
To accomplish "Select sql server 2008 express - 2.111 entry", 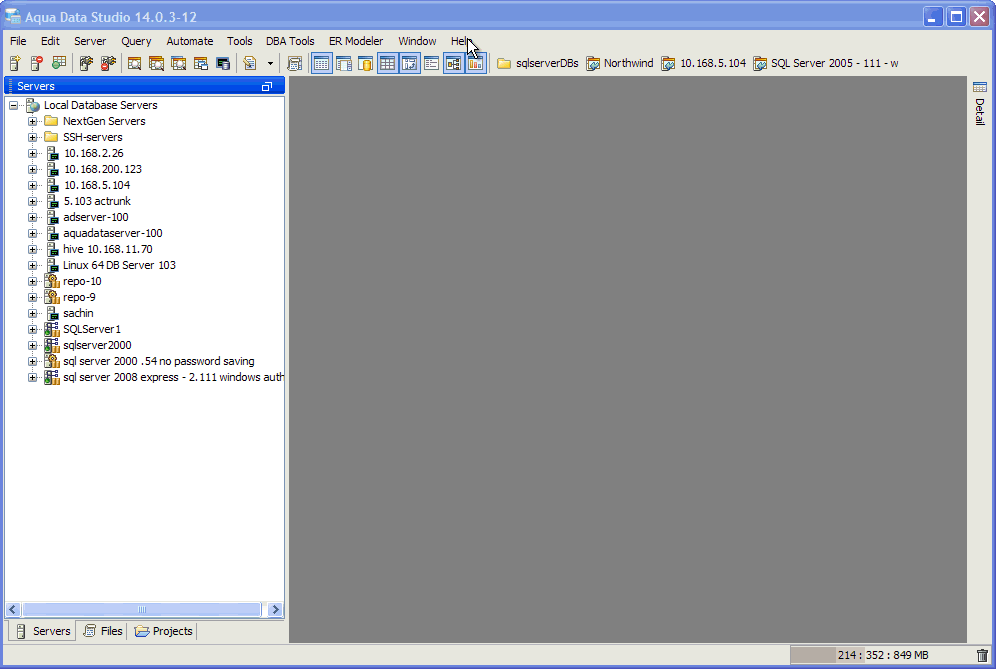I will click(173, 377).
